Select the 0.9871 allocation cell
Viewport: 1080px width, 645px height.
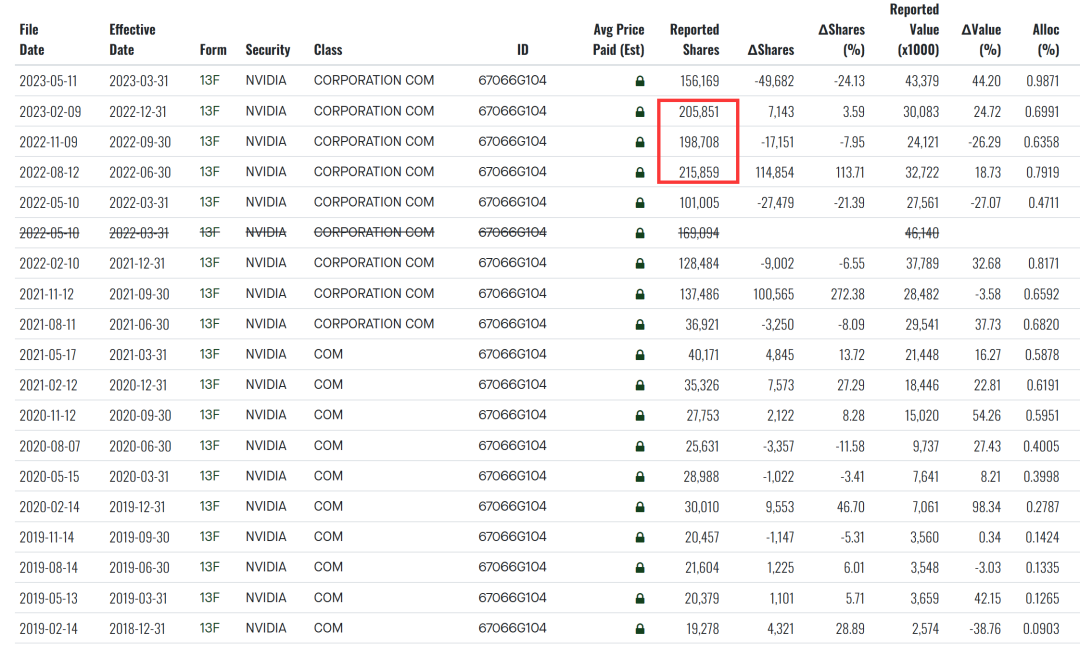click(x=1042, y=81)
